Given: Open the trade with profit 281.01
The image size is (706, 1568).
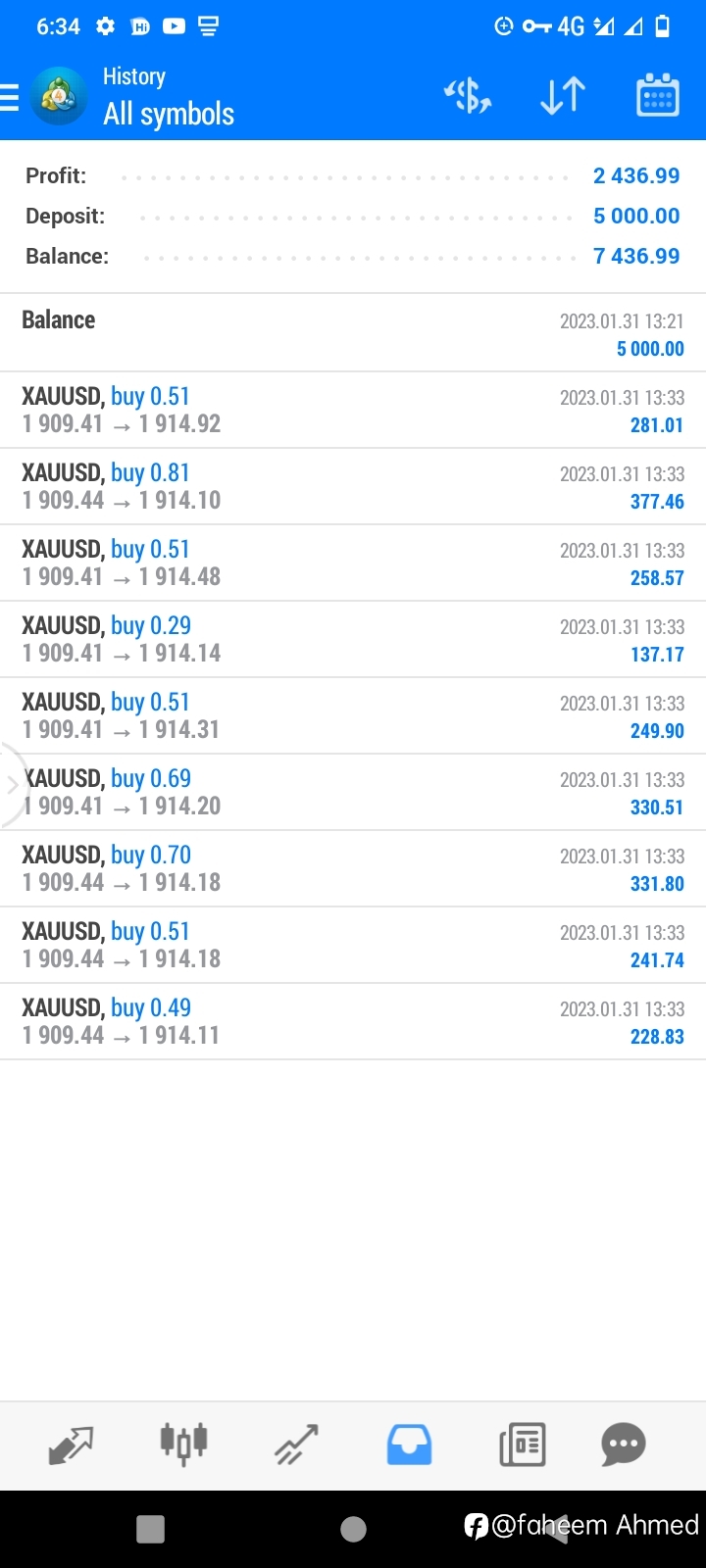Looking at the screenshot, I should tap(353, 410).
